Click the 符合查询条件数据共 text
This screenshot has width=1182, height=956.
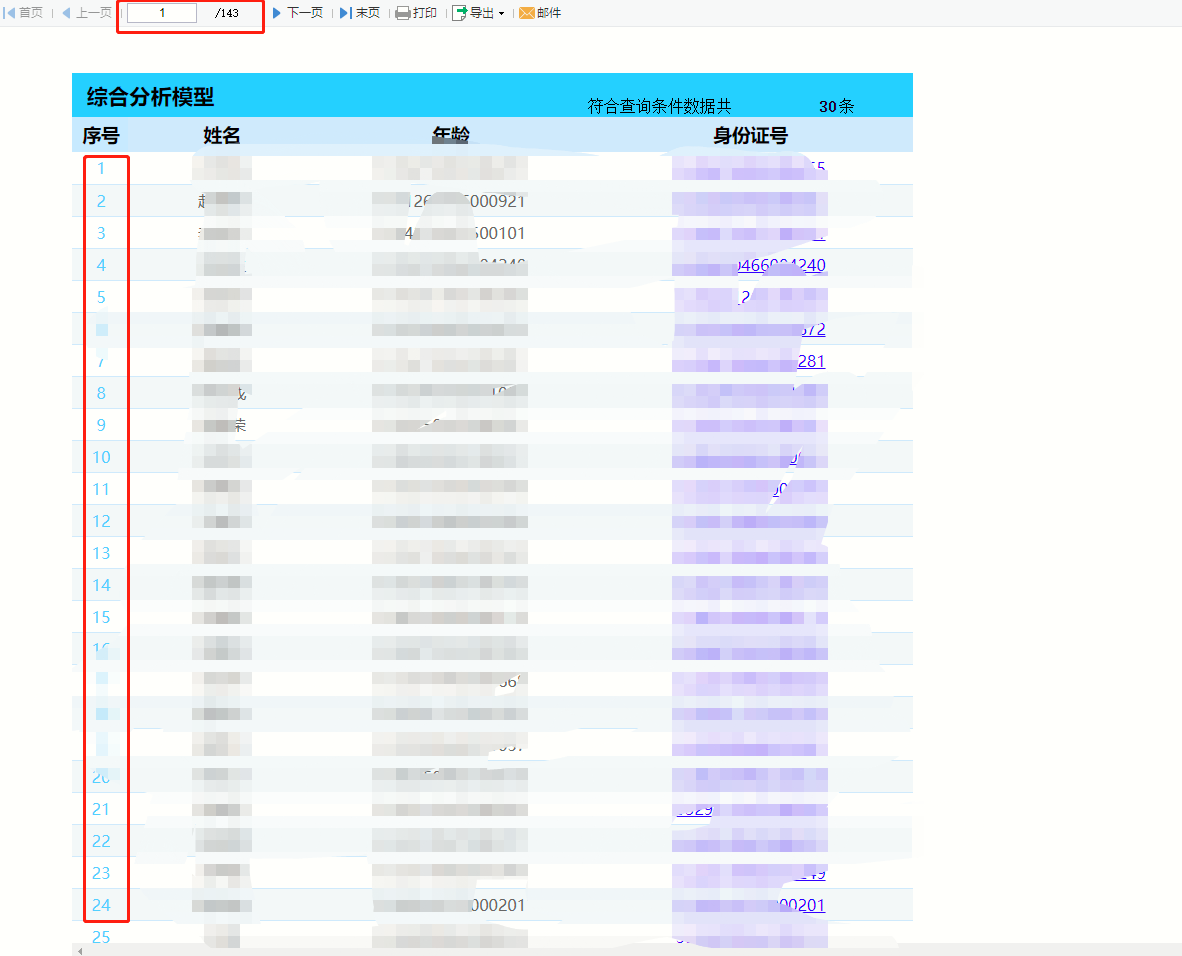tap(660, 106)
